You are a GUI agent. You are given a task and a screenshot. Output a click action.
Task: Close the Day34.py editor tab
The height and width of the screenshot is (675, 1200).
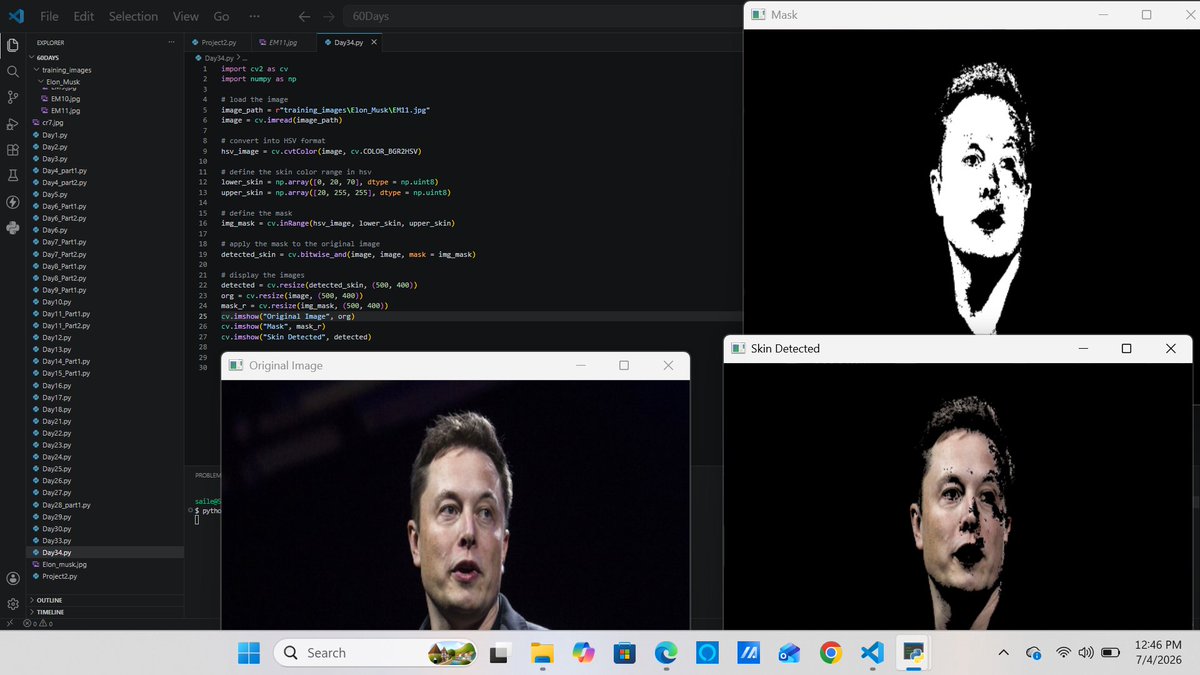pyautogui.click(x=375, y=43)
